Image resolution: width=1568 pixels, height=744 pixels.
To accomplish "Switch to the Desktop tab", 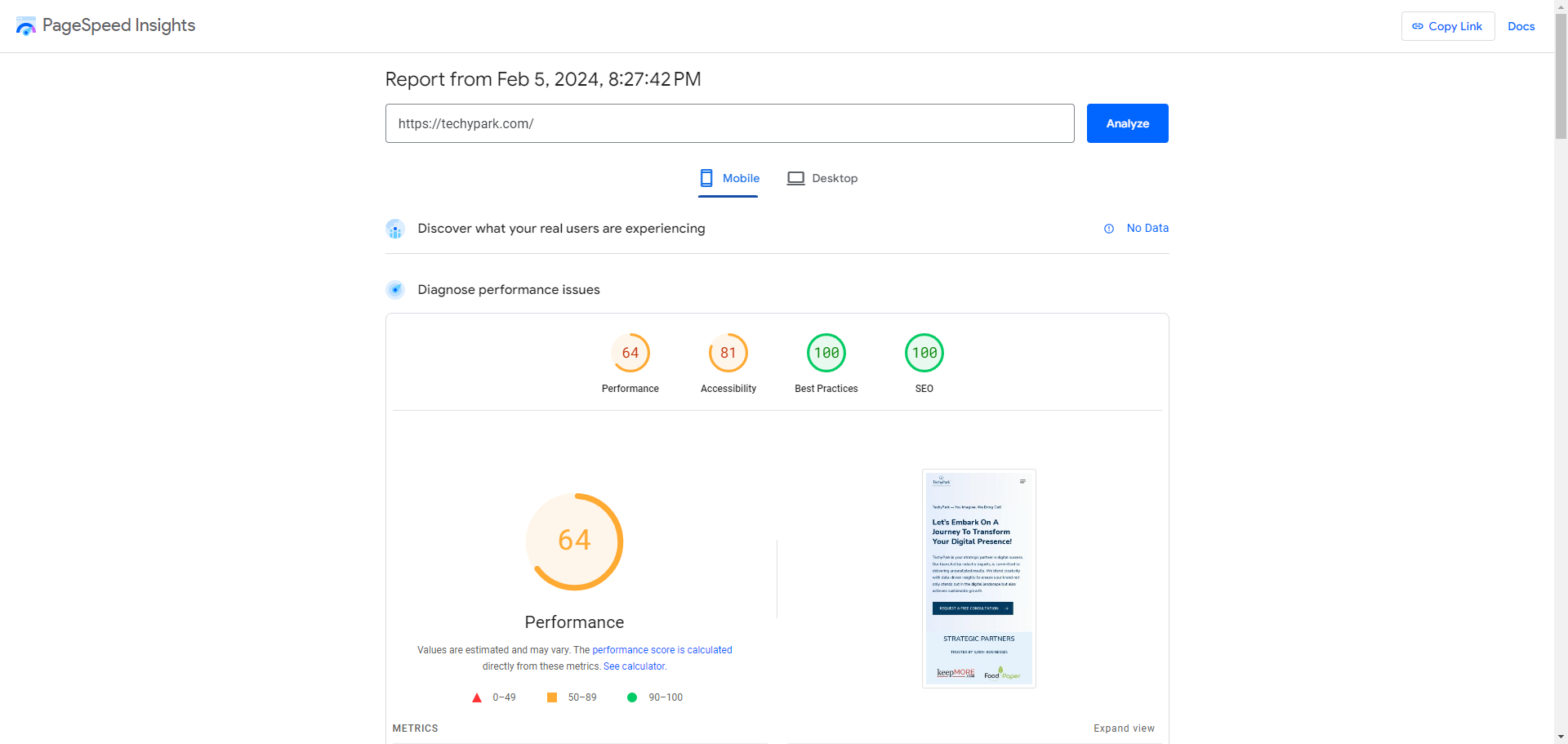I will (x=822, y=178).
